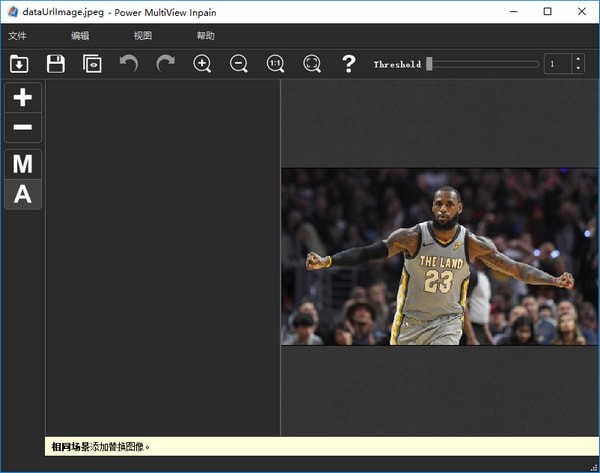Zoom in with the magnifier plus icon

tap(202, 64)
